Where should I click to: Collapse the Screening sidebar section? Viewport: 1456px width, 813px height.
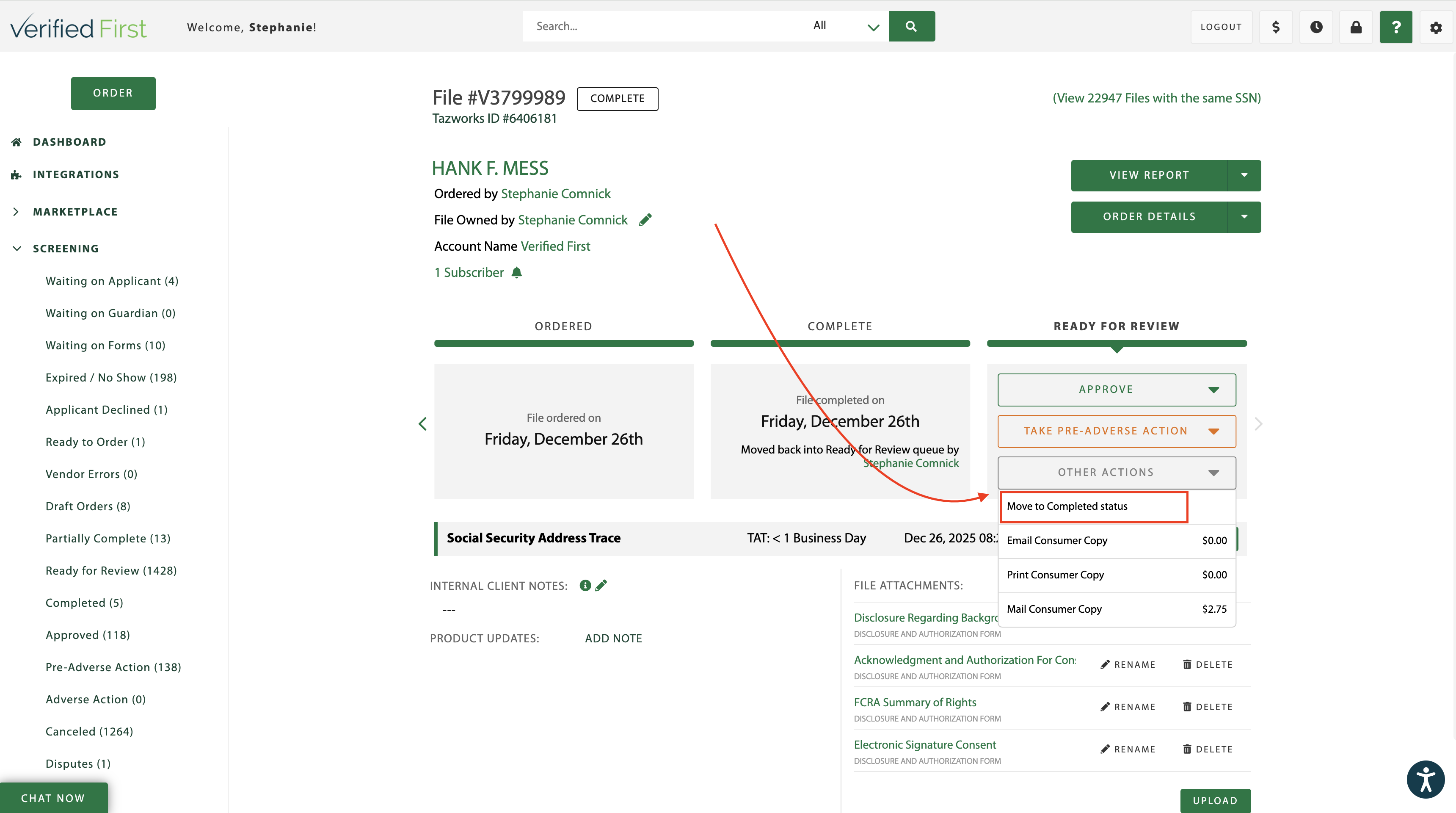click(17, 249)
